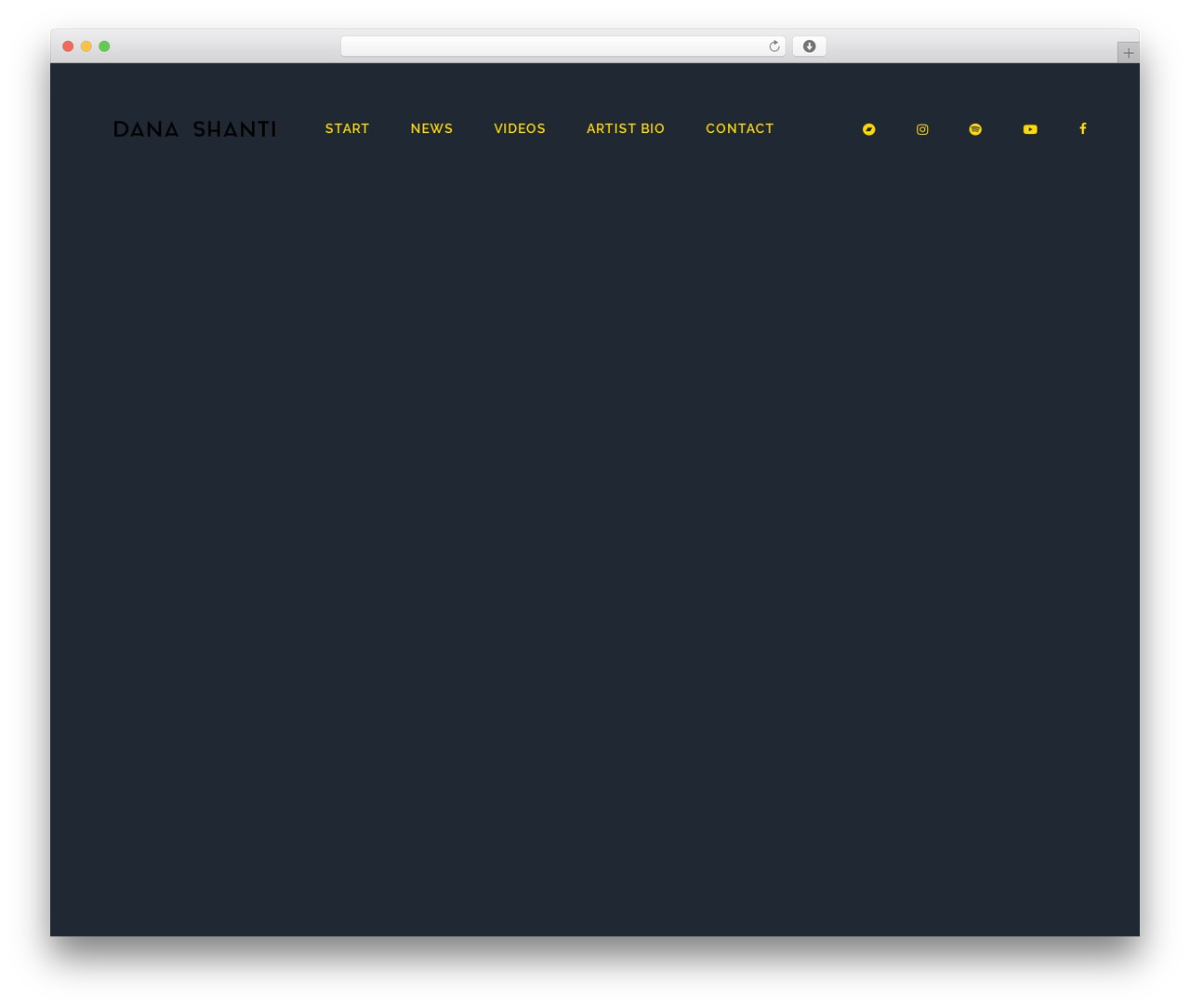The width and height of the screenshot is (1190, 1008).
Task: Add a new tab with the plus button
Action: tap(1128, 53)
